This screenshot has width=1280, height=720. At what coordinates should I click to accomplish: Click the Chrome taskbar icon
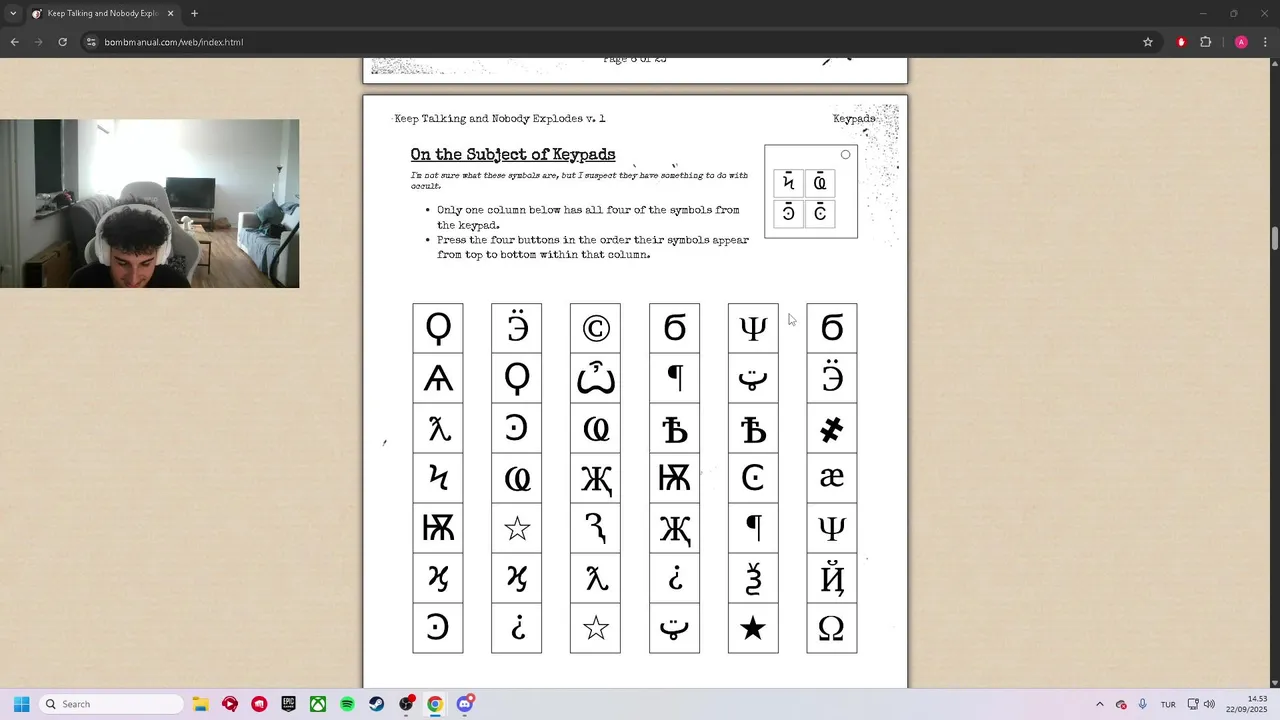coord(435,704)
